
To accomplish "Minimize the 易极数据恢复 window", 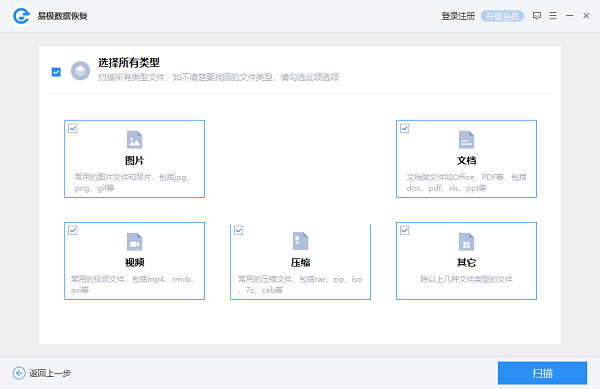I will (569, 16).
